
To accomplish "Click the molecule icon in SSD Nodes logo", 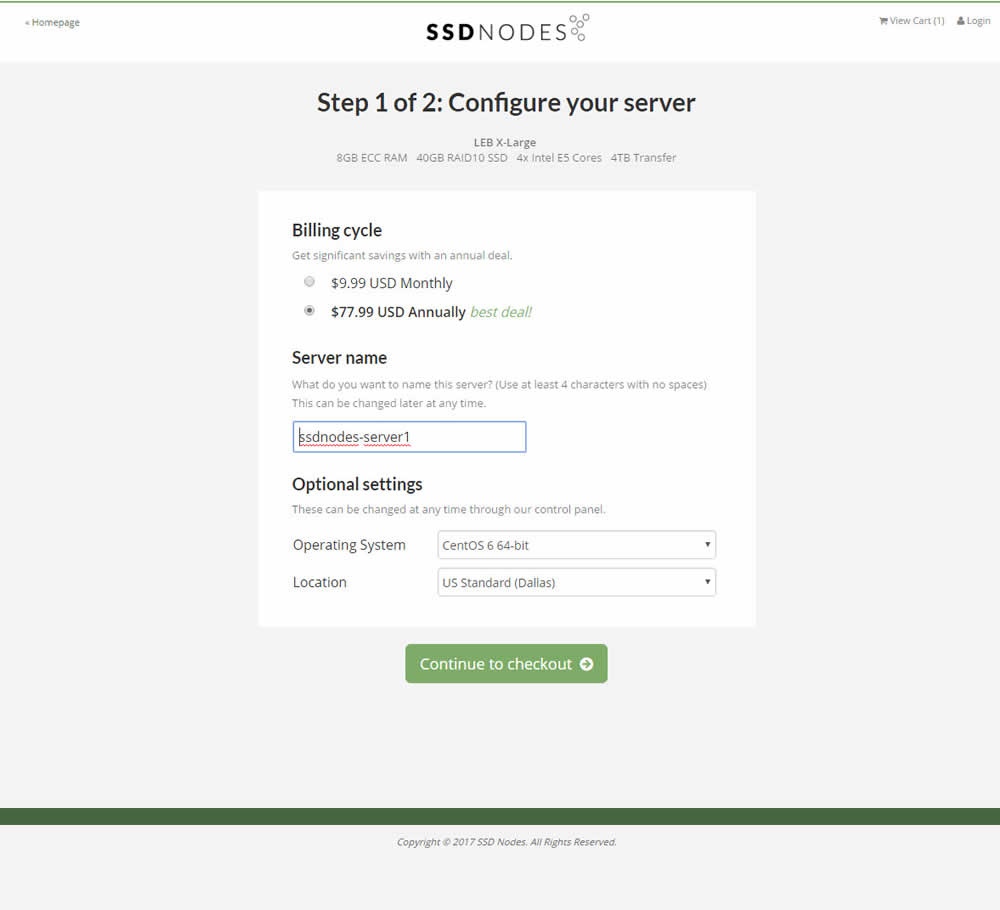I will point(579,27).
